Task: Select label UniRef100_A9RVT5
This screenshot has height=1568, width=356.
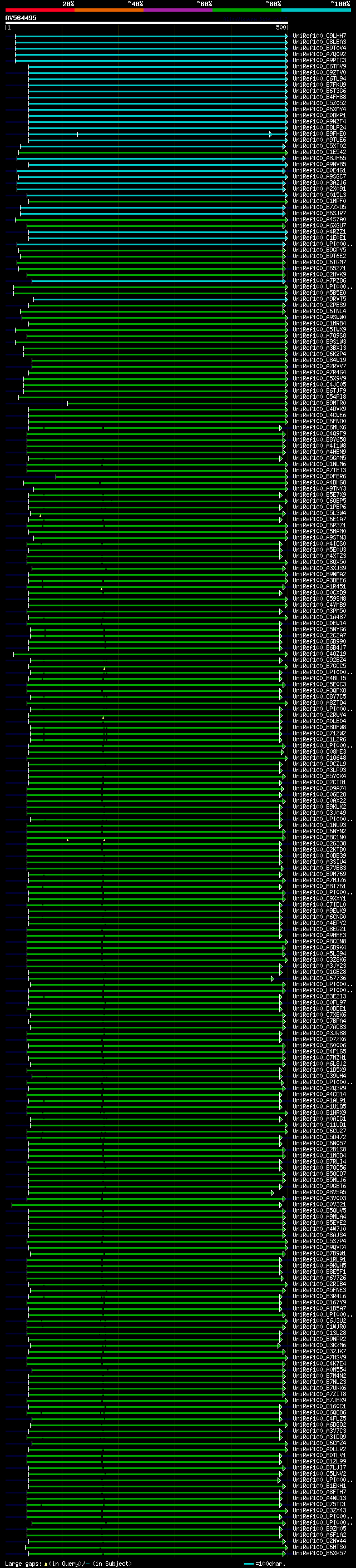Action: (319, 299)
